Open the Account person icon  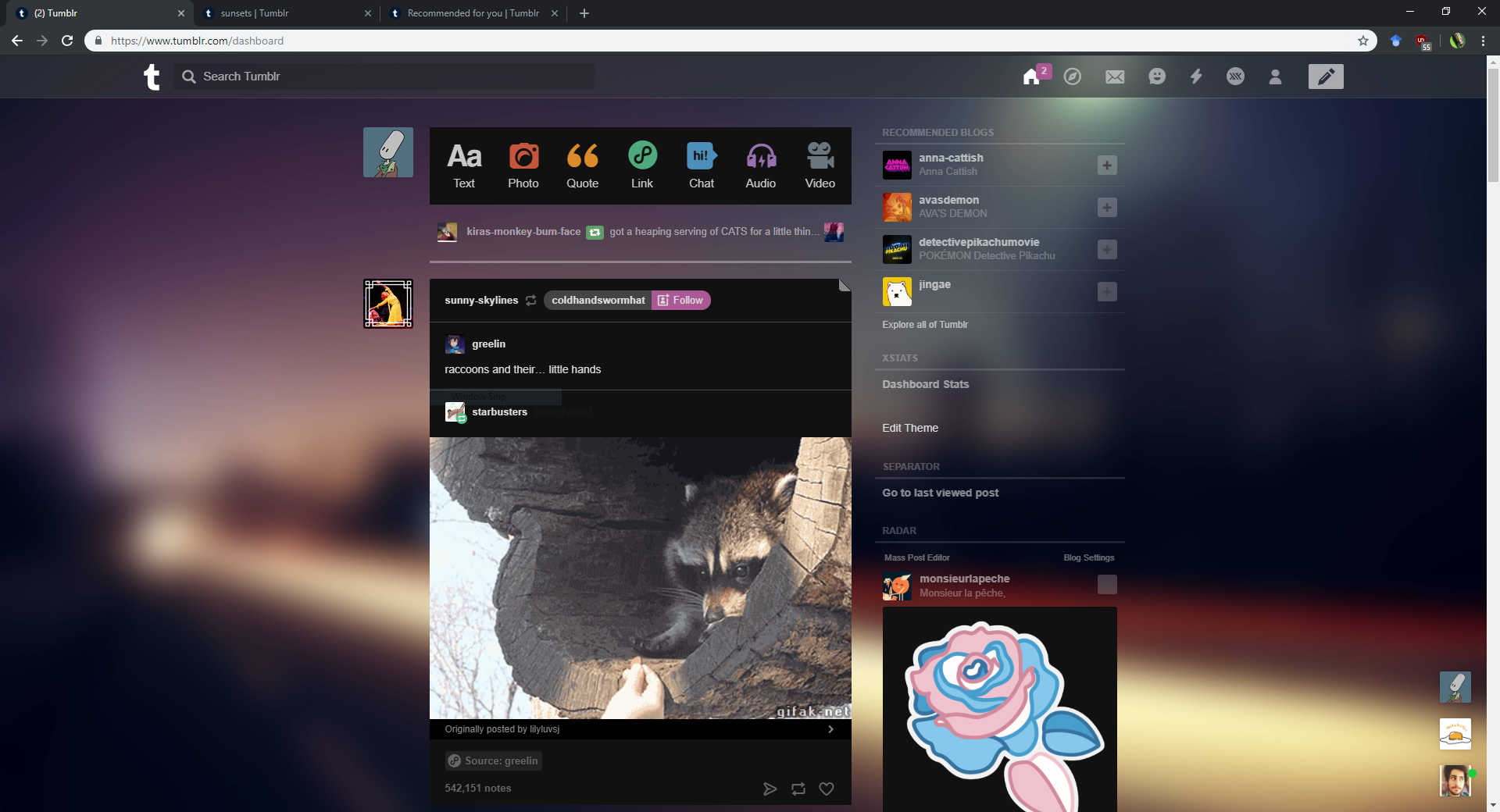[1275, 77]
